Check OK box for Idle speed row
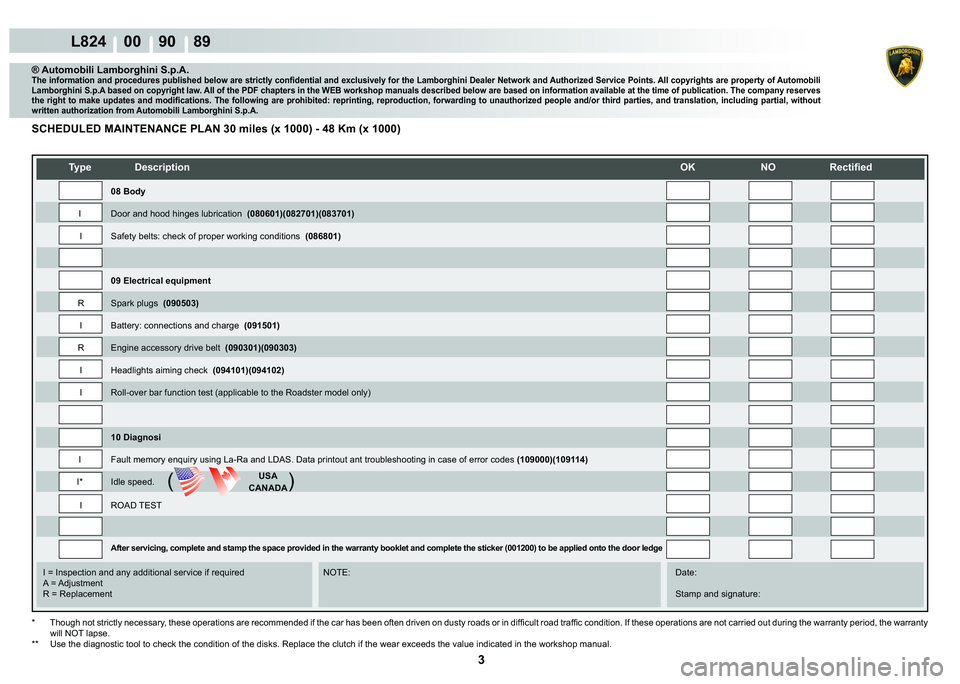 click(x=688, y=481)
